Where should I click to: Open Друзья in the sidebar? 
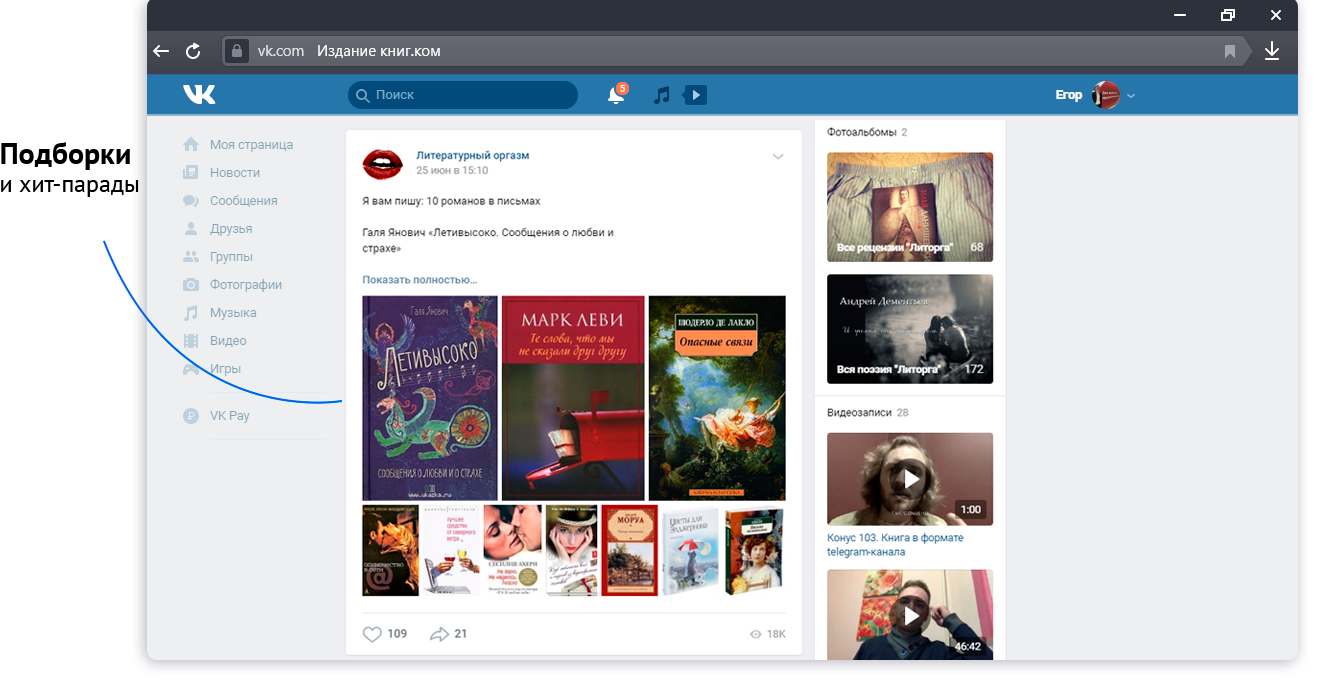point(231,229)
